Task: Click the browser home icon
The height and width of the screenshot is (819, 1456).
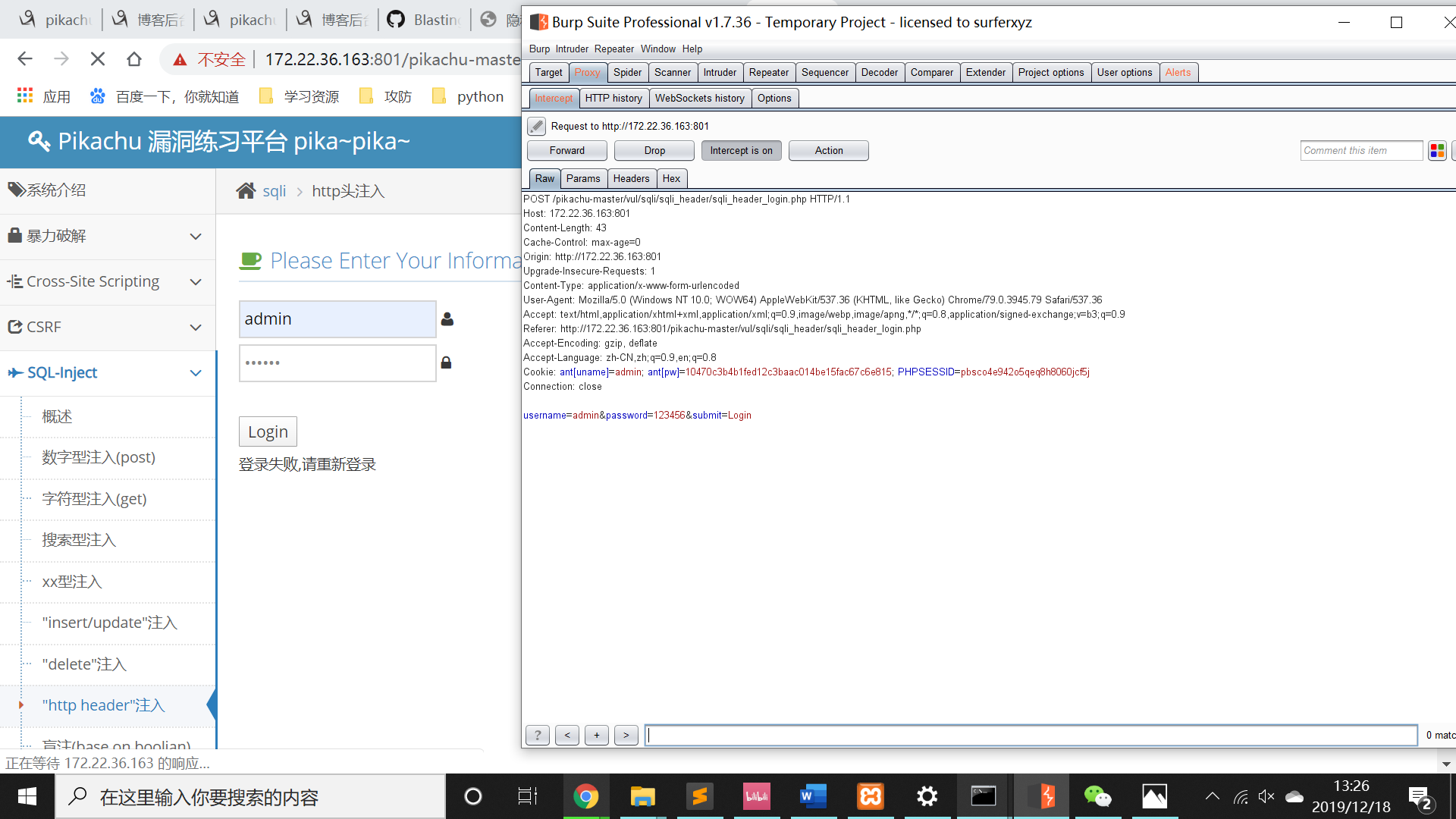Action: (134, 59)
